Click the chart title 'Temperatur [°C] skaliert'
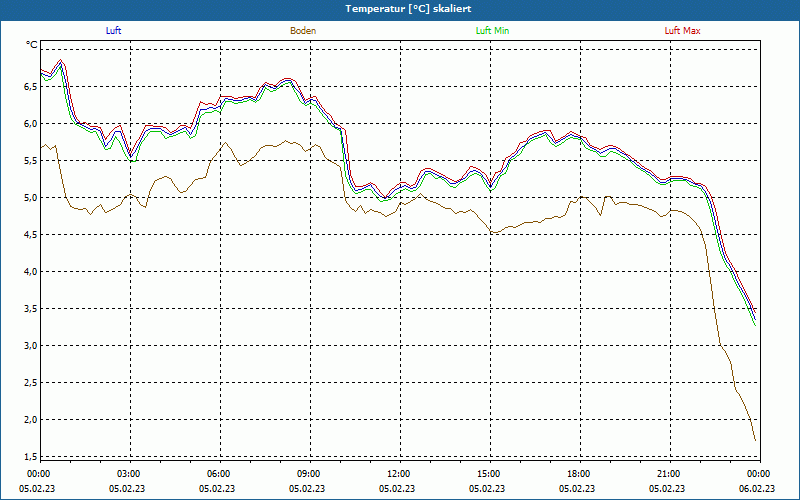The height and width of the screenshot is (500, 800). [x=408, y=9]
